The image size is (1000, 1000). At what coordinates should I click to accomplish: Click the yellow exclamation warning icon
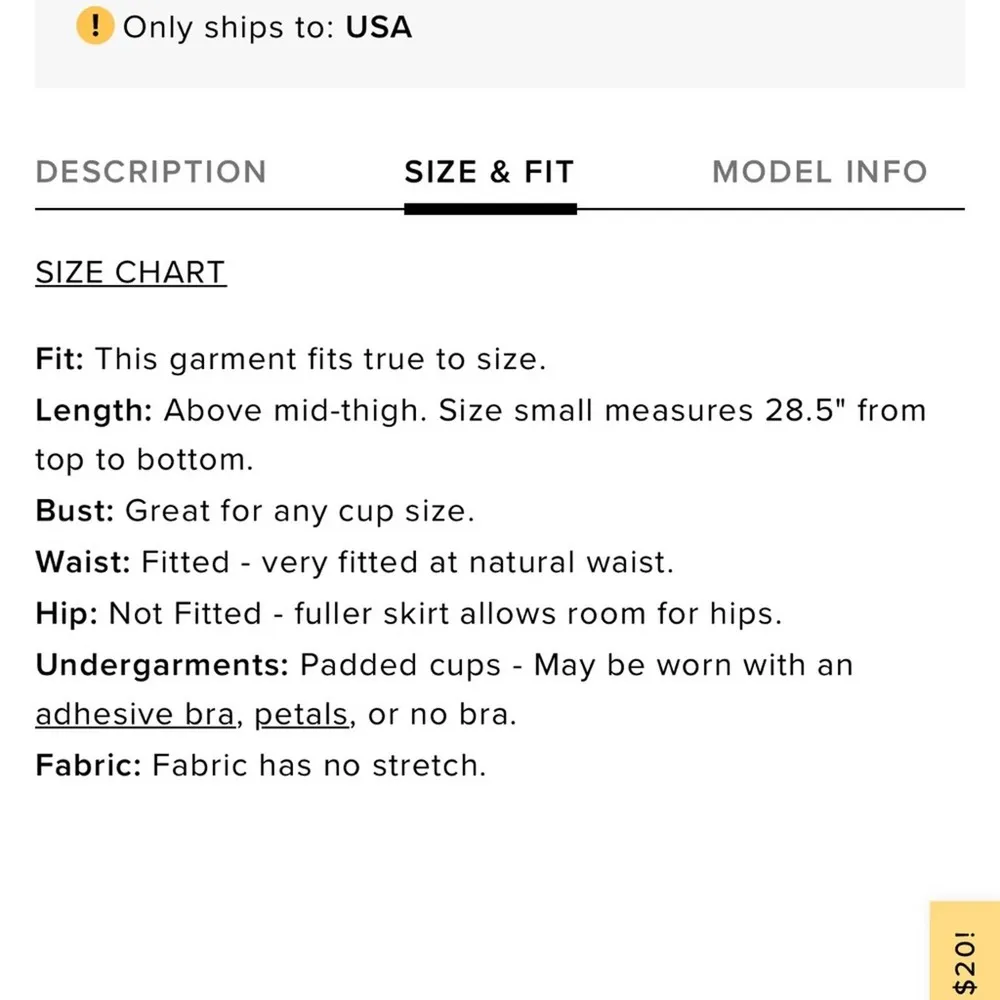(x=95, y=26)
